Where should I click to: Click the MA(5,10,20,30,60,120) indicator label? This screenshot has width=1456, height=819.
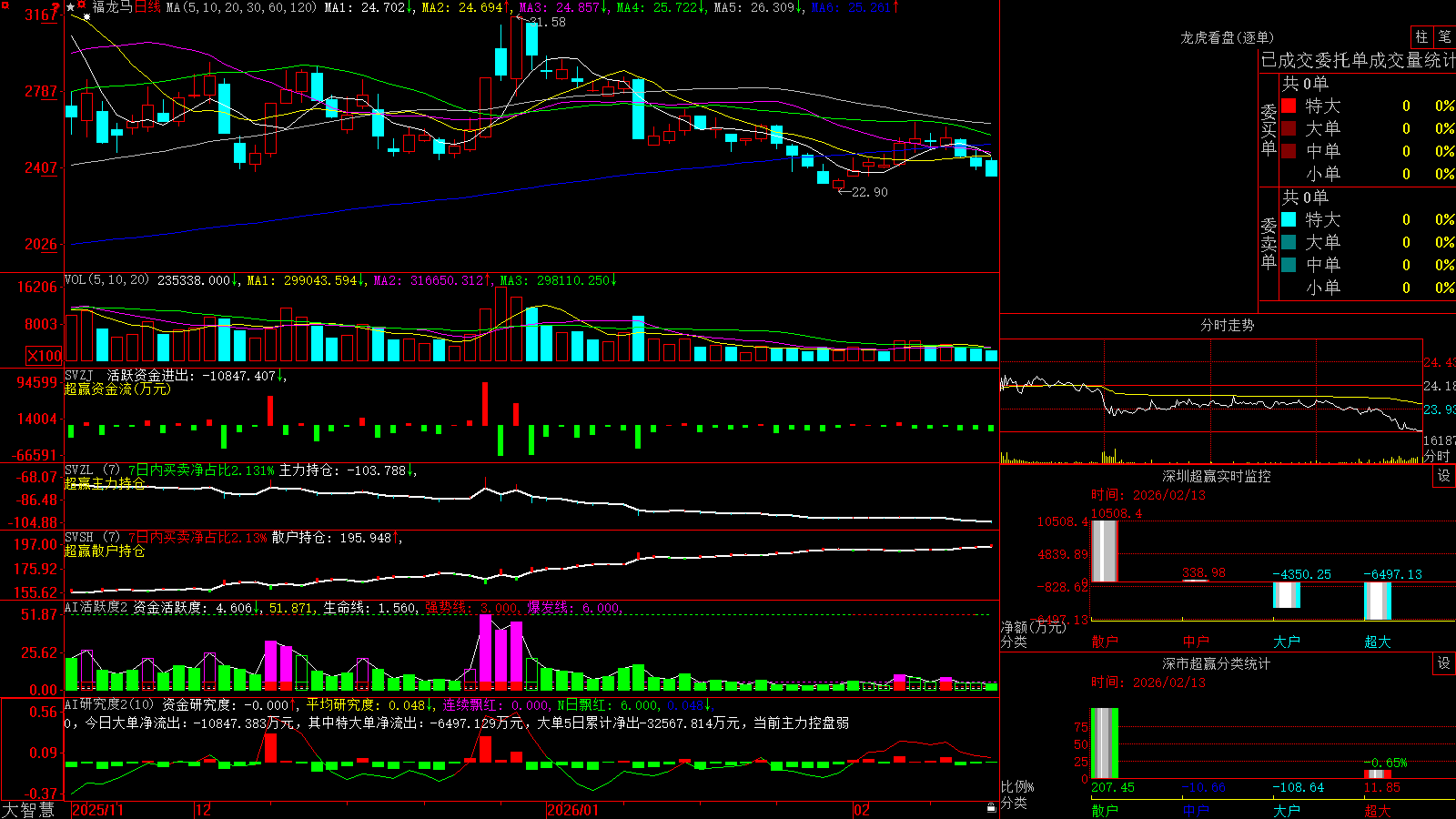pos(241,7)
